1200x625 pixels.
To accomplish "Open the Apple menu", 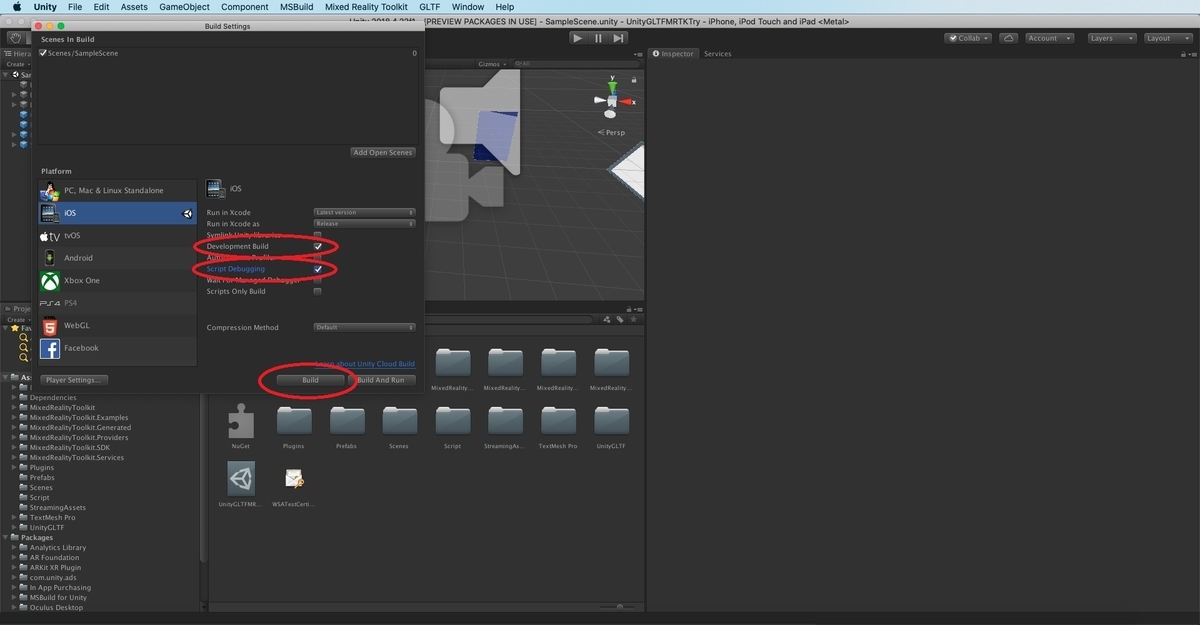I will (17, 7).
